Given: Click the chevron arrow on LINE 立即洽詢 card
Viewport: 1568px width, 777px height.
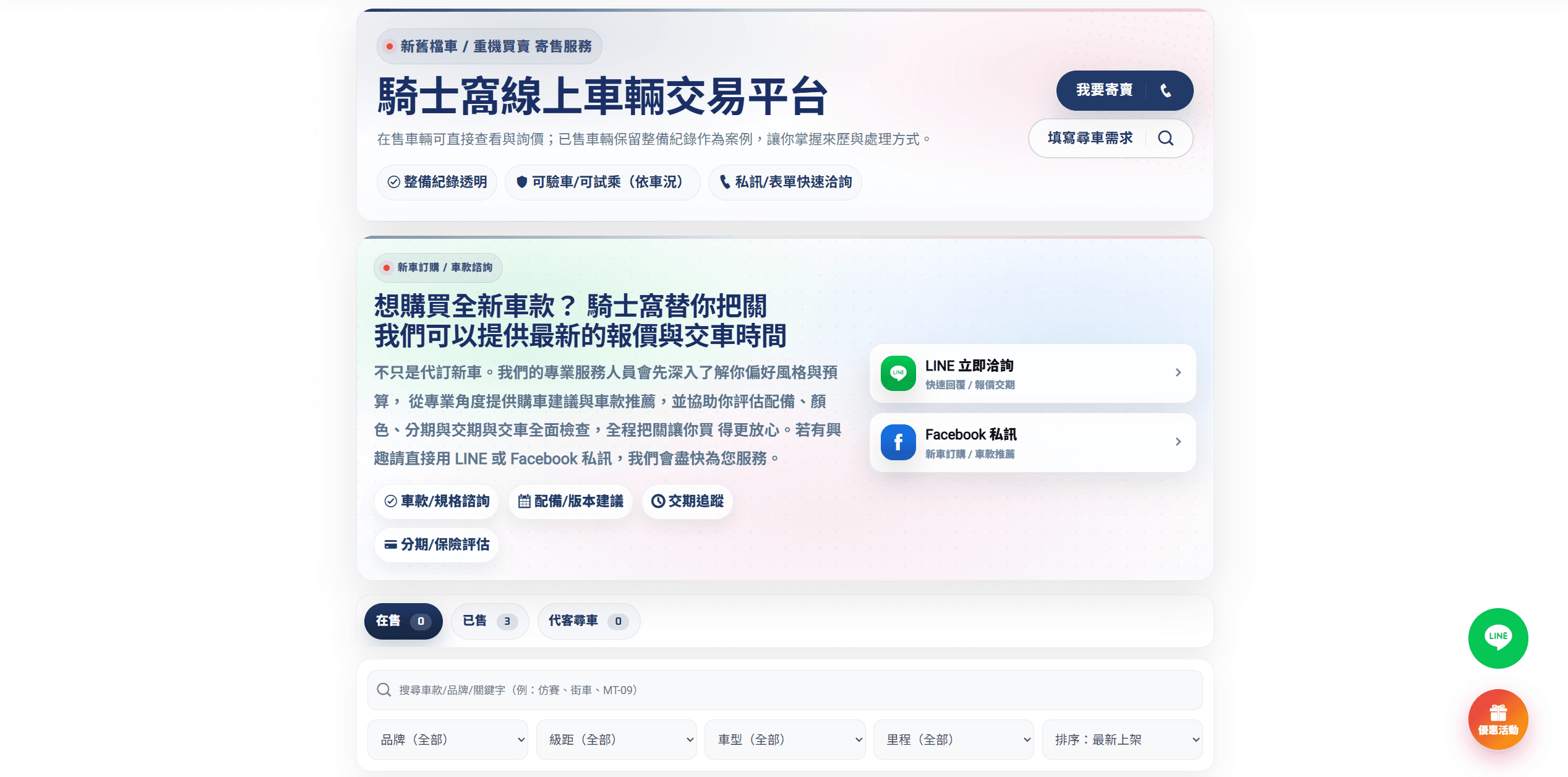Looking at the screenshot, I should click(x=1178, y=372).
